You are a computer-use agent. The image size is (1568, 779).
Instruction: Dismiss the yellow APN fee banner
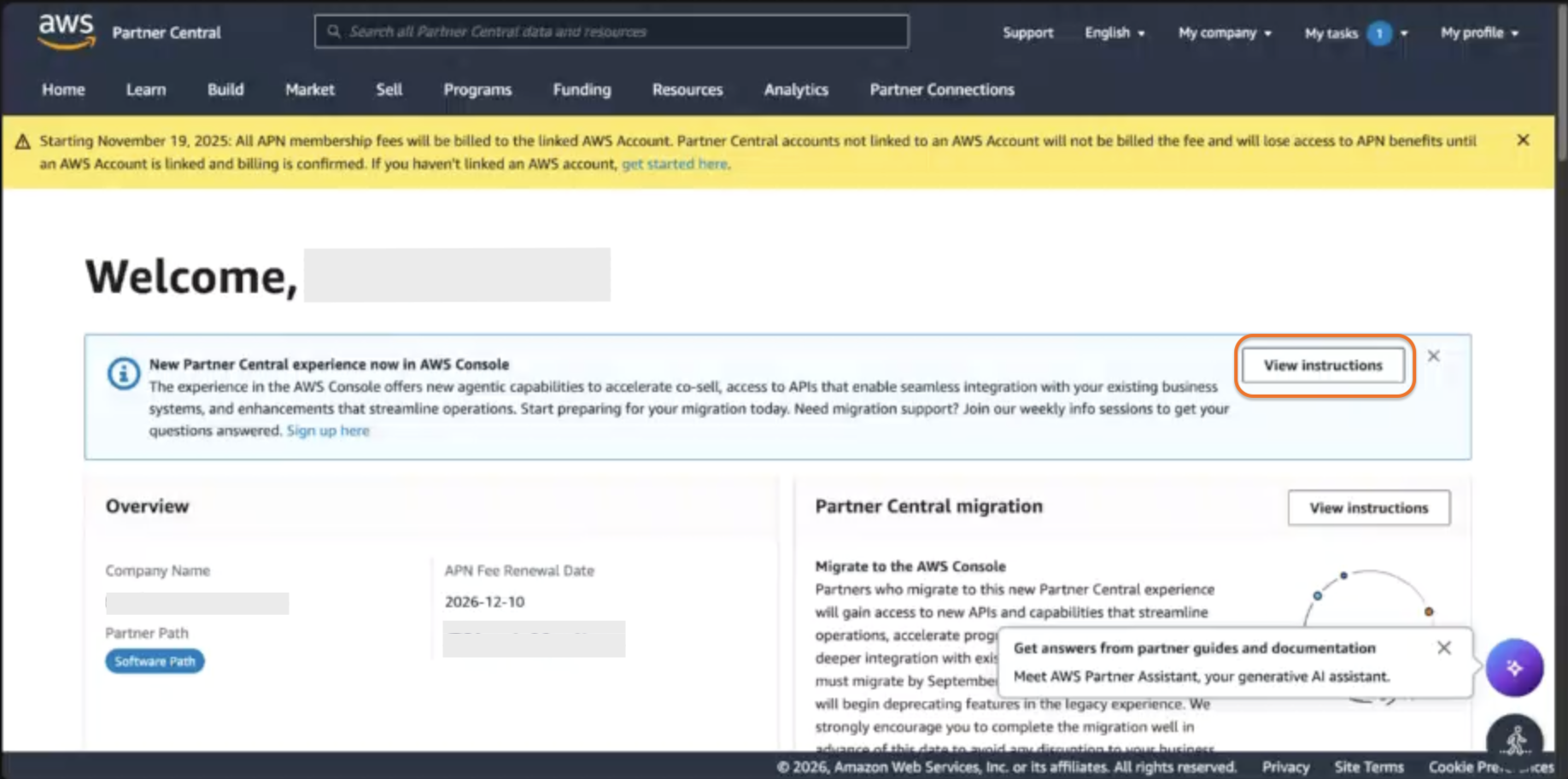point(1523,140)
